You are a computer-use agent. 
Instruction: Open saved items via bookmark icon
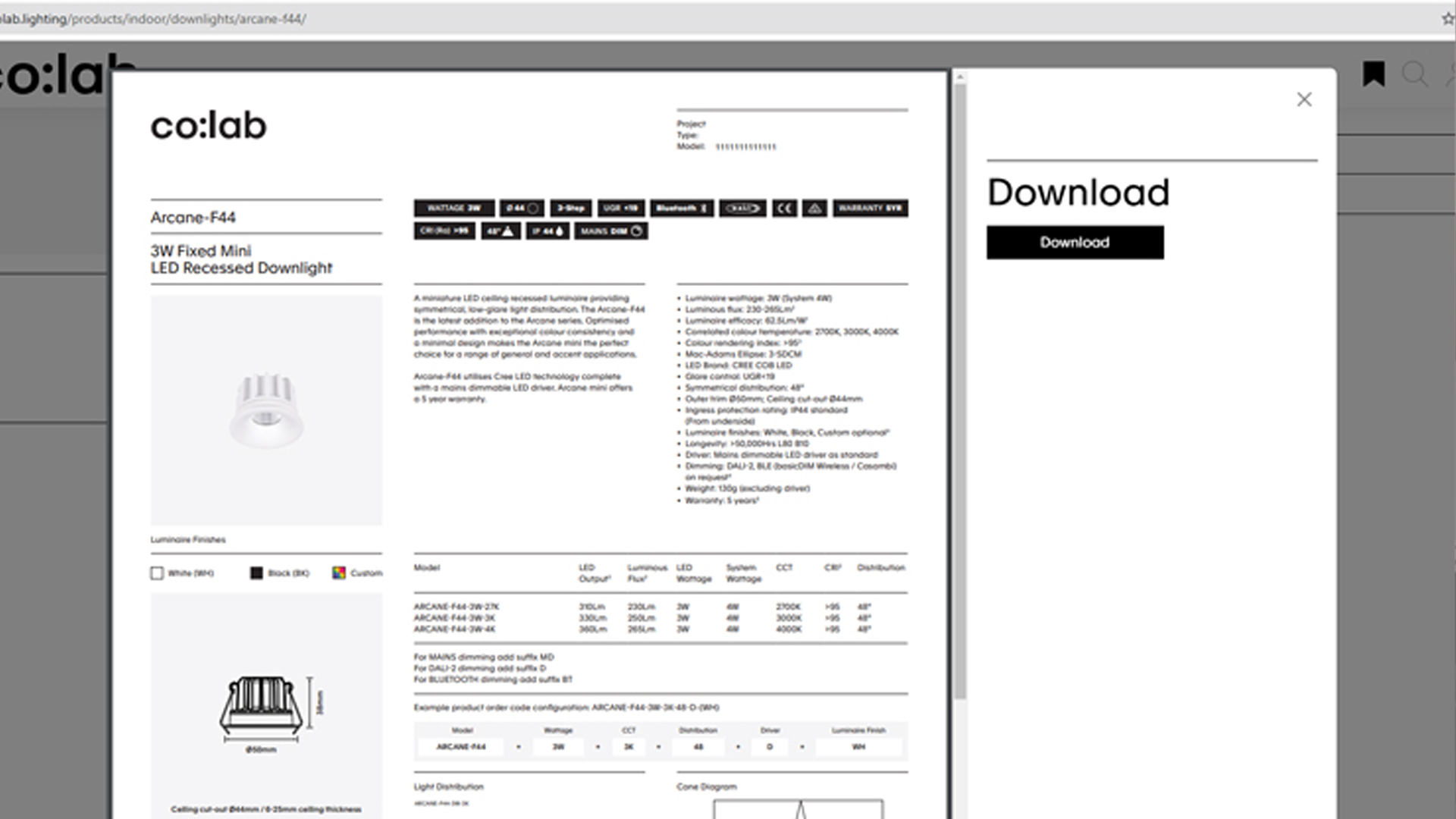[1373, 74]
